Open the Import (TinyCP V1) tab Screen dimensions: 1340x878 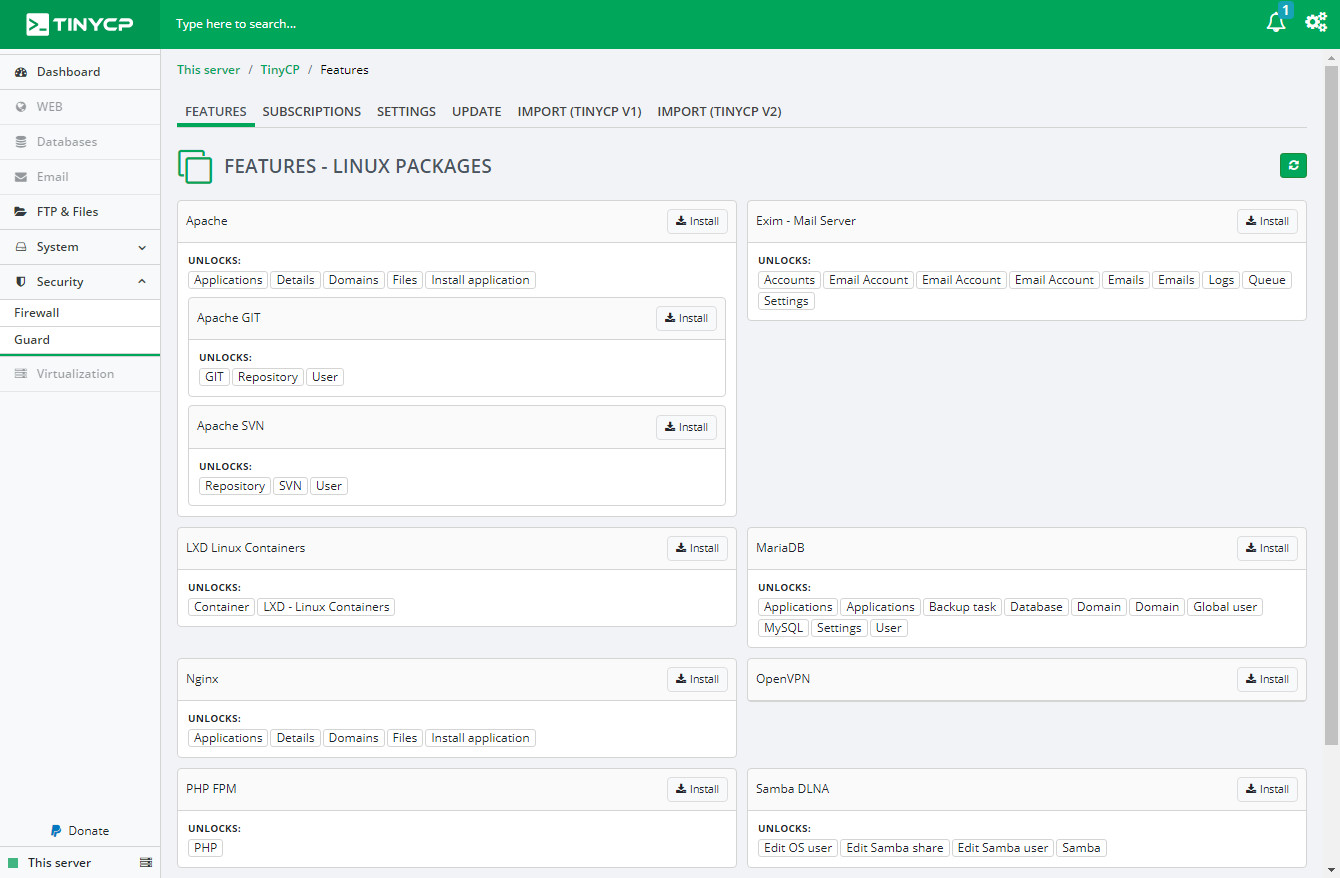coord(580,112)
